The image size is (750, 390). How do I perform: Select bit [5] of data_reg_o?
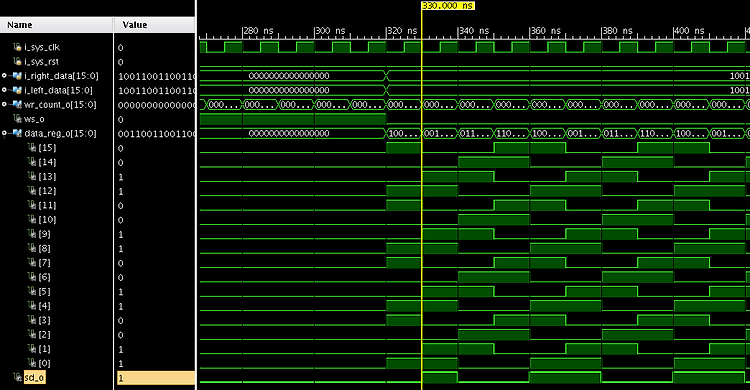tap(44, 291)
